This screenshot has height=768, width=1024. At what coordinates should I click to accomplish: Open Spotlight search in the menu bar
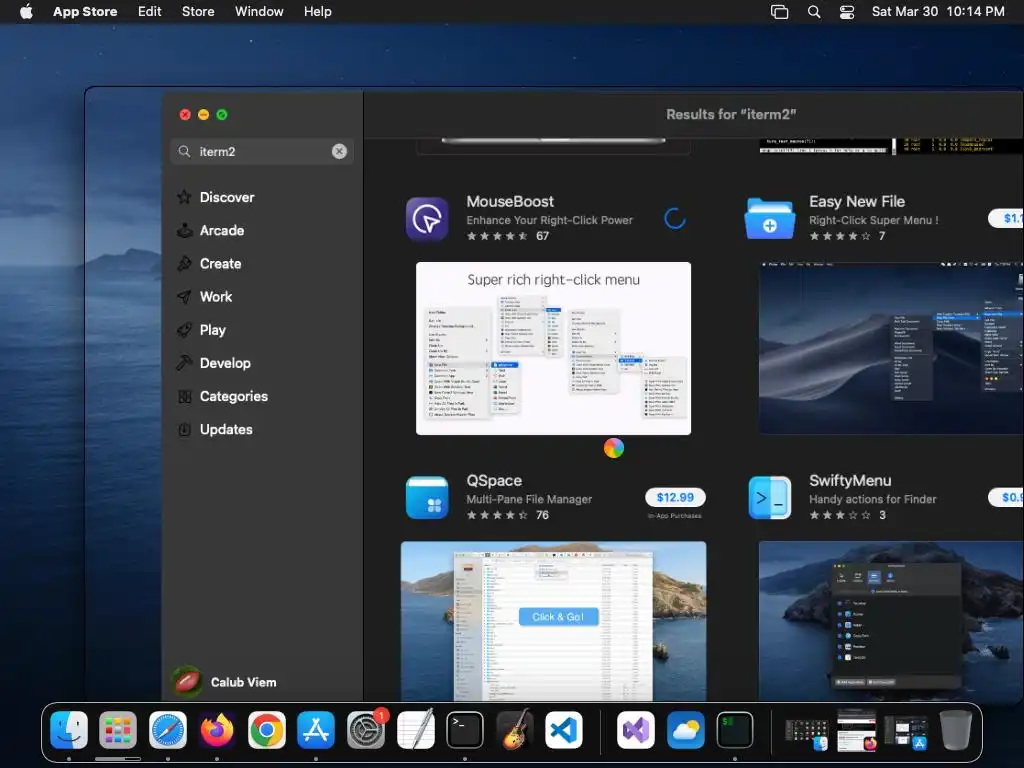pyautogui.click(x=814, y=12)
